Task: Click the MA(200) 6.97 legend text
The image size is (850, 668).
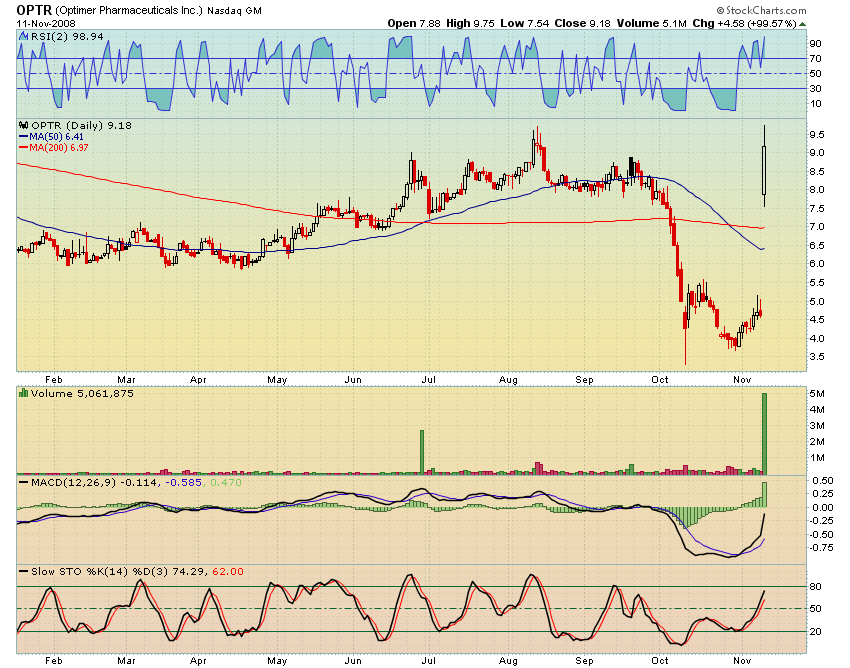Action: [59, 147]
